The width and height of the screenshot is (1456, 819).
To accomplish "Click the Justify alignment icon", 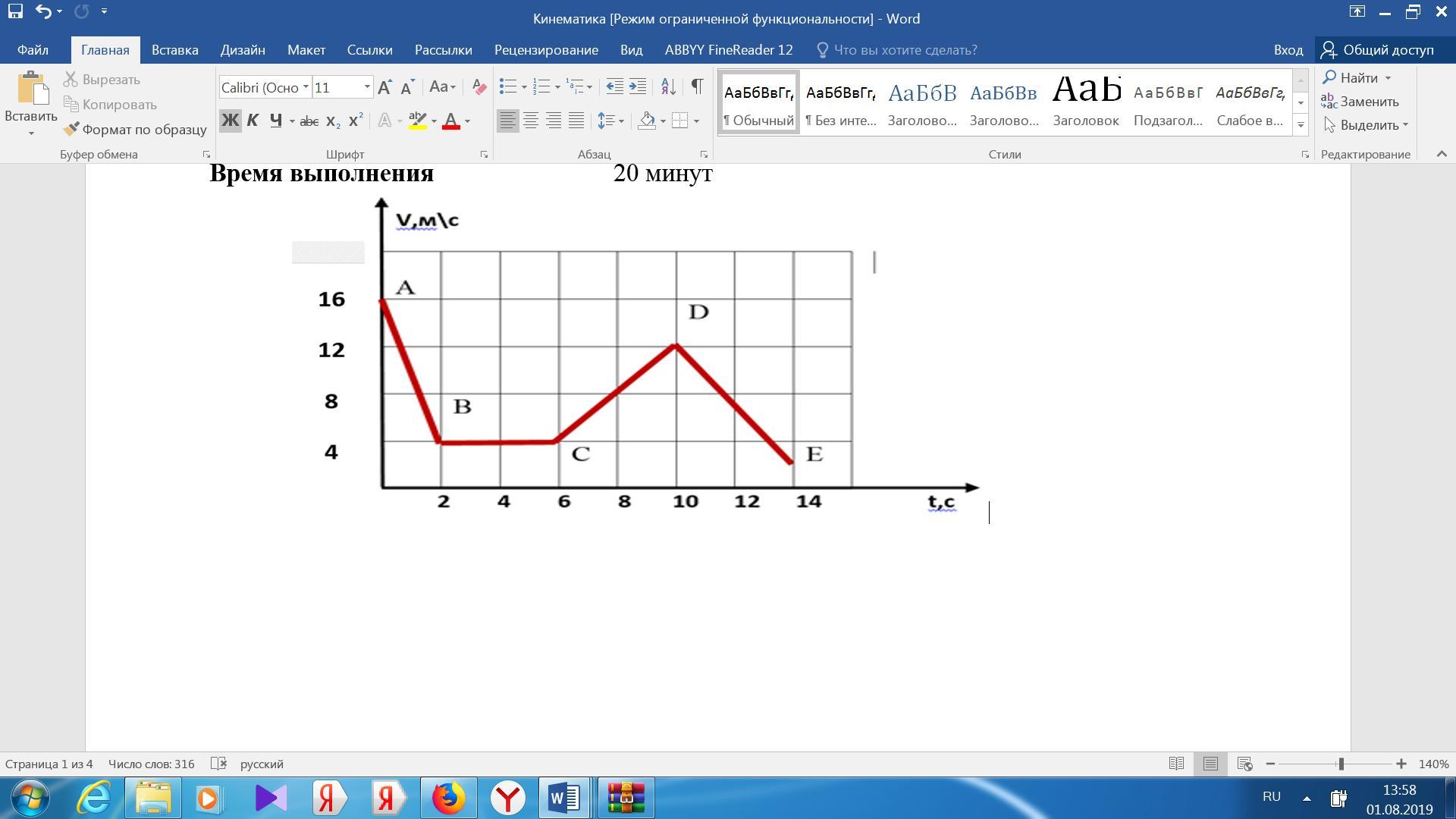I will click(x=576, y=121).
